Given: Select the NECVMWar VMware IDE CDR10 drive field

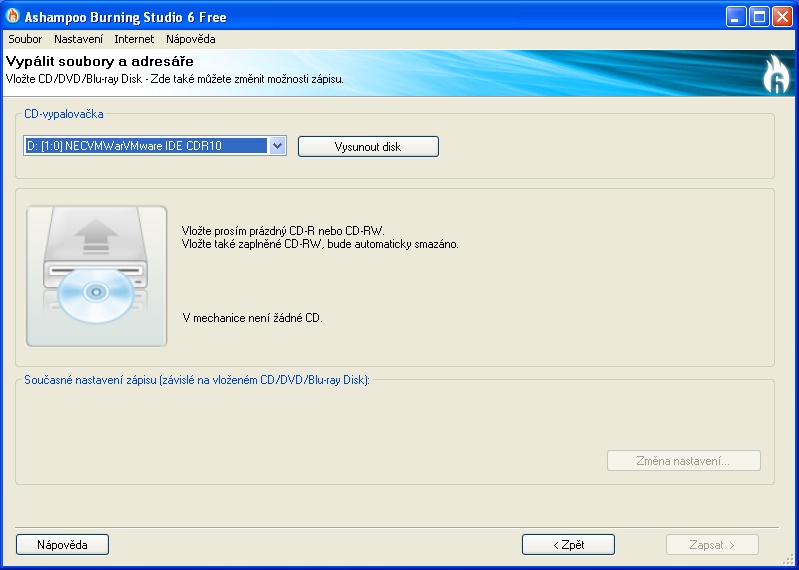Looking at the screenshot, I should [x=145, y=146].
